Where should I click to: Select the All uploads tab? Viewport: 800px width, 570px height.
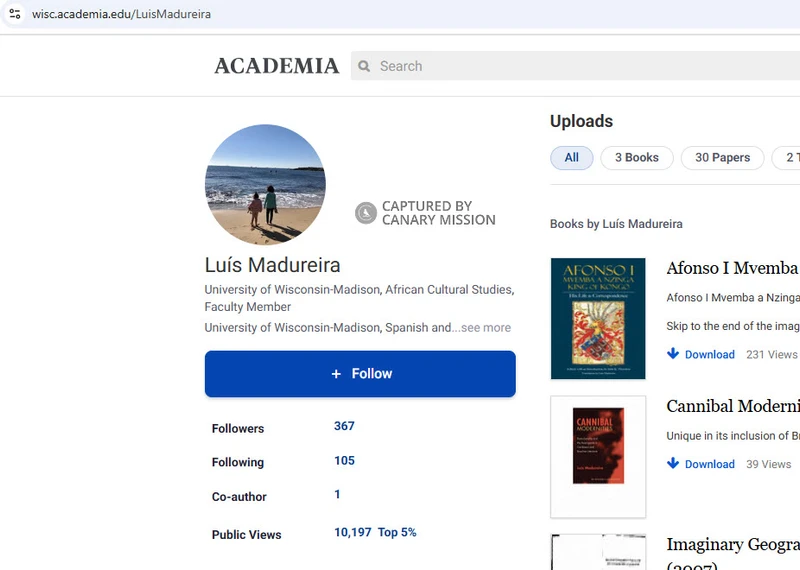point(571,158)
